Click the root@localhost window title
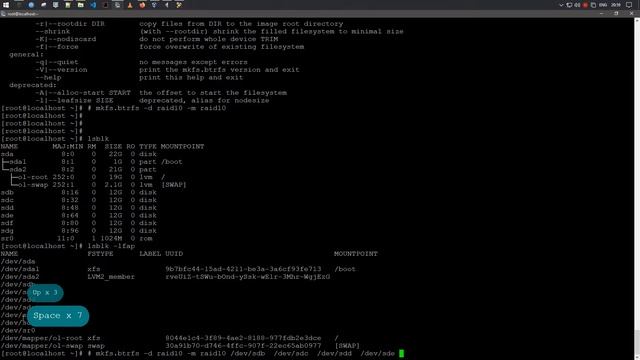Viewport: 640px width, 360px height. [x=22, y=14]
